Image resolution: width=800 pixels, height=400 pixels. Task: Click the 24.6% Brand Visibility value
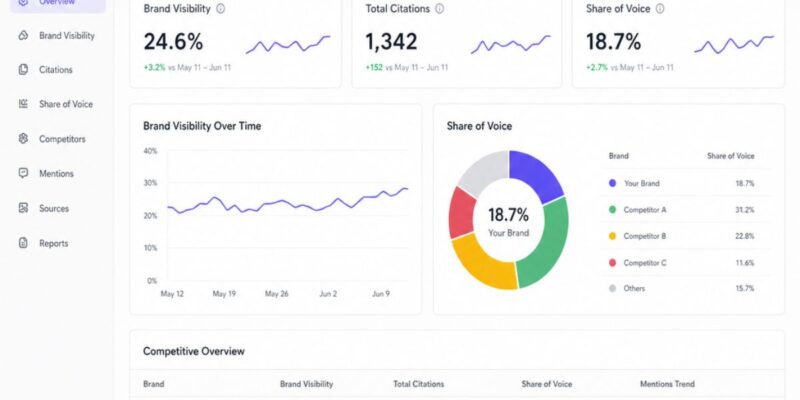173,41
